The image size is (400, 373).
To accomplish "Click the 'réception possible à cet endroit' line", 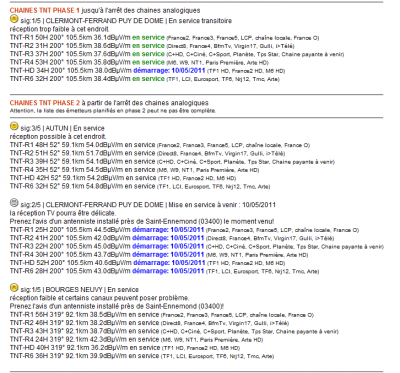I will [x=58, y=137].
